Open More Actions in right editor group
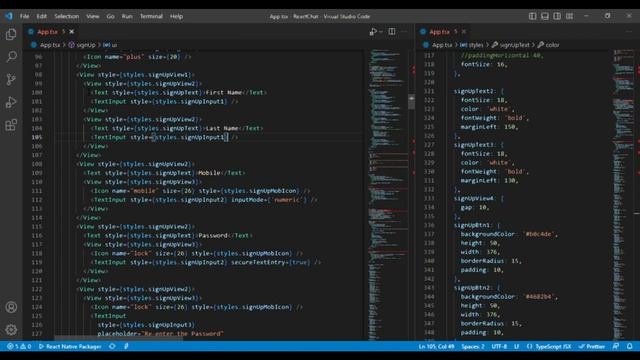This screenshot has height=360, width=640. point(629,31)
